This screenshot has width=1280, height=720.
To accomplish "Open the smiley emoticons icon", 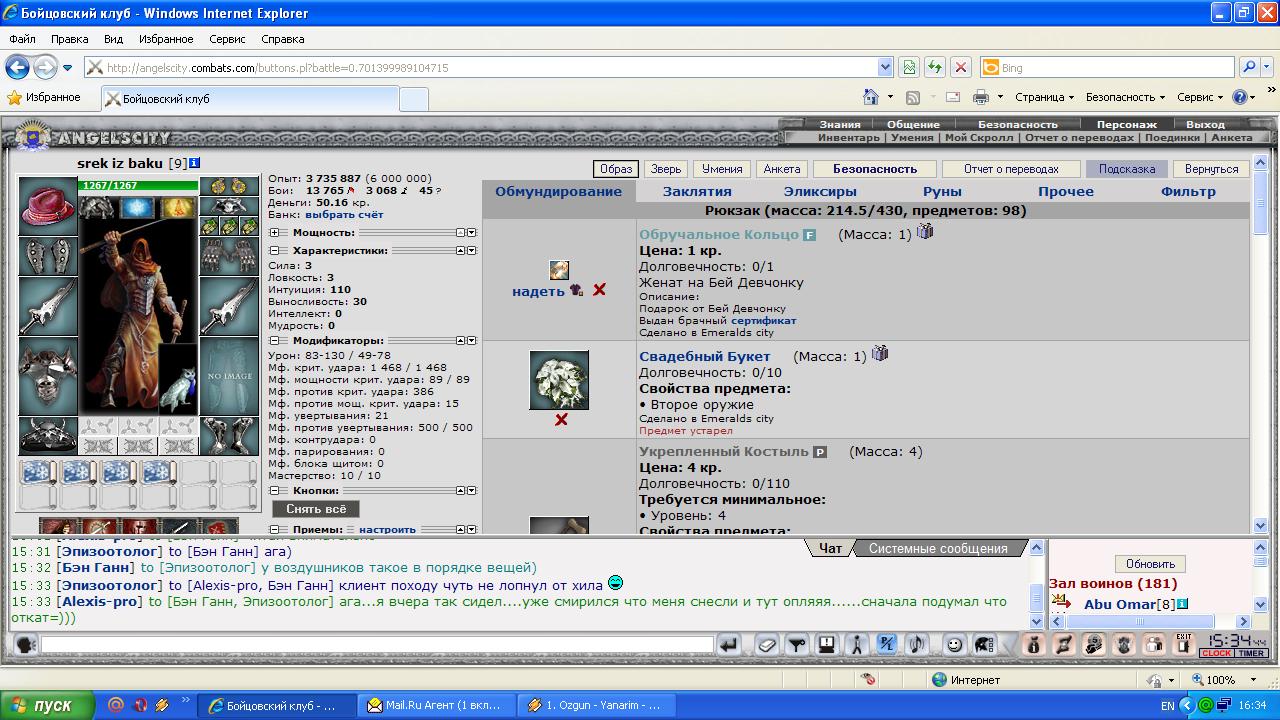I will [955, 645].
